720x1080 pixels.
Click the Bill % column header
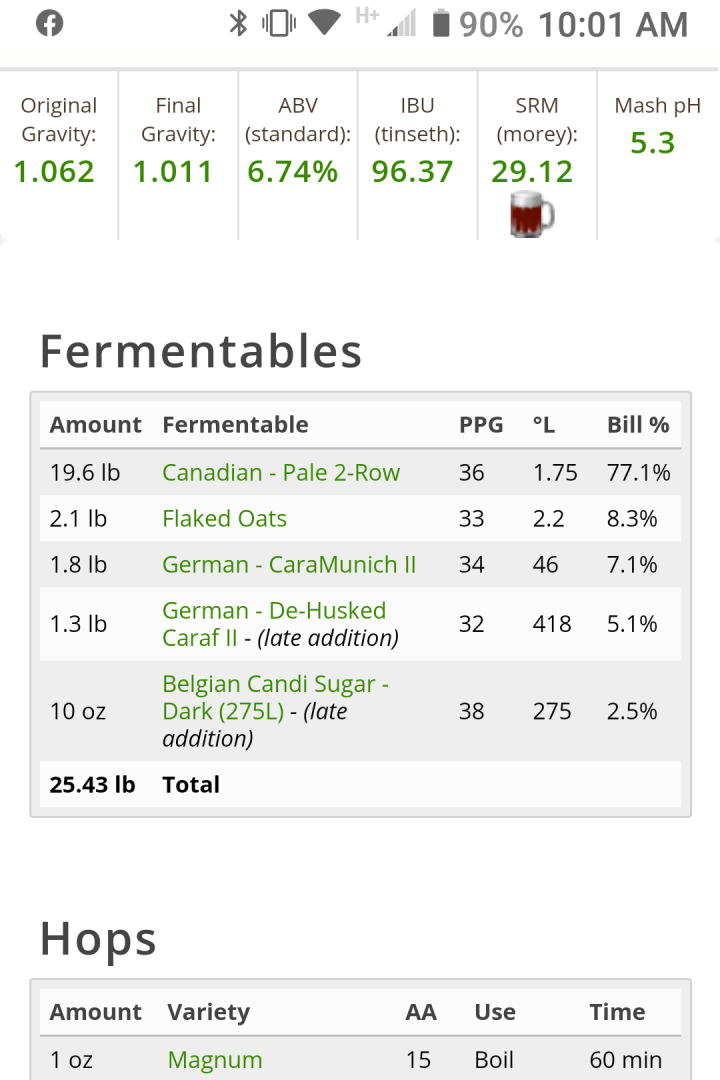[638, 425]
